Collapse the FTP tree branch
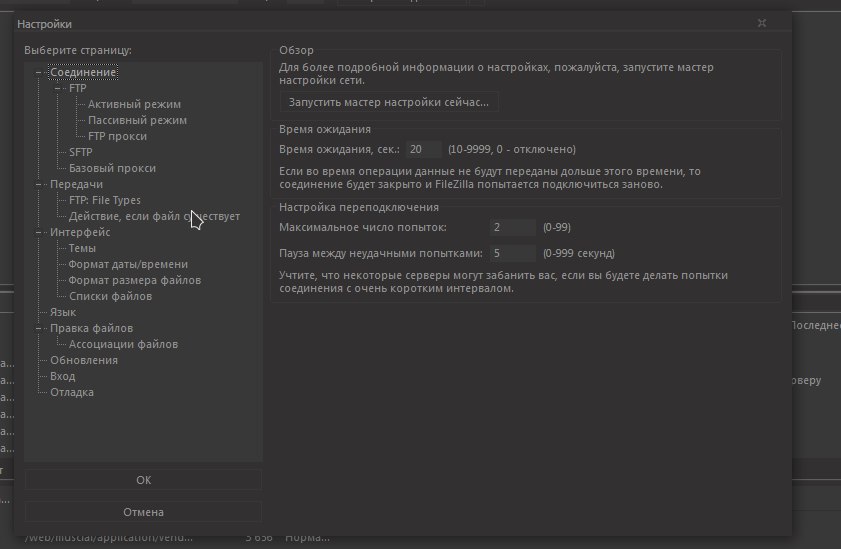The height and width of the screenshot is (549, 841). 59,88
